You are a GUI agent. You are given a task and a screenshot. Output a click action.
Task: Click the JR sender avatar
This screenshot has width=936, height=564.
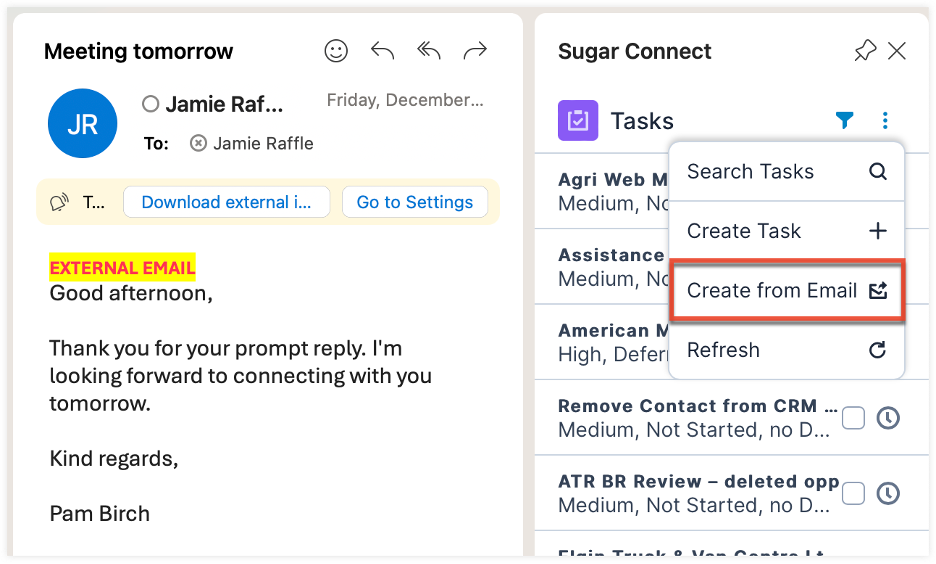click(x=82, y=123)
